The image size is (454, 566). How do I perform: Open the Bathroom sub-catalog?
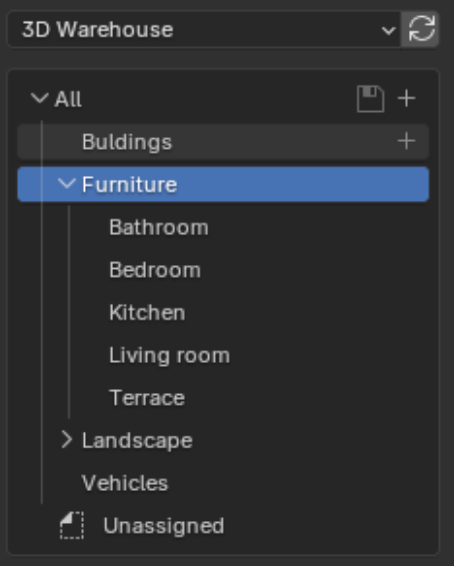pos(159,227)
